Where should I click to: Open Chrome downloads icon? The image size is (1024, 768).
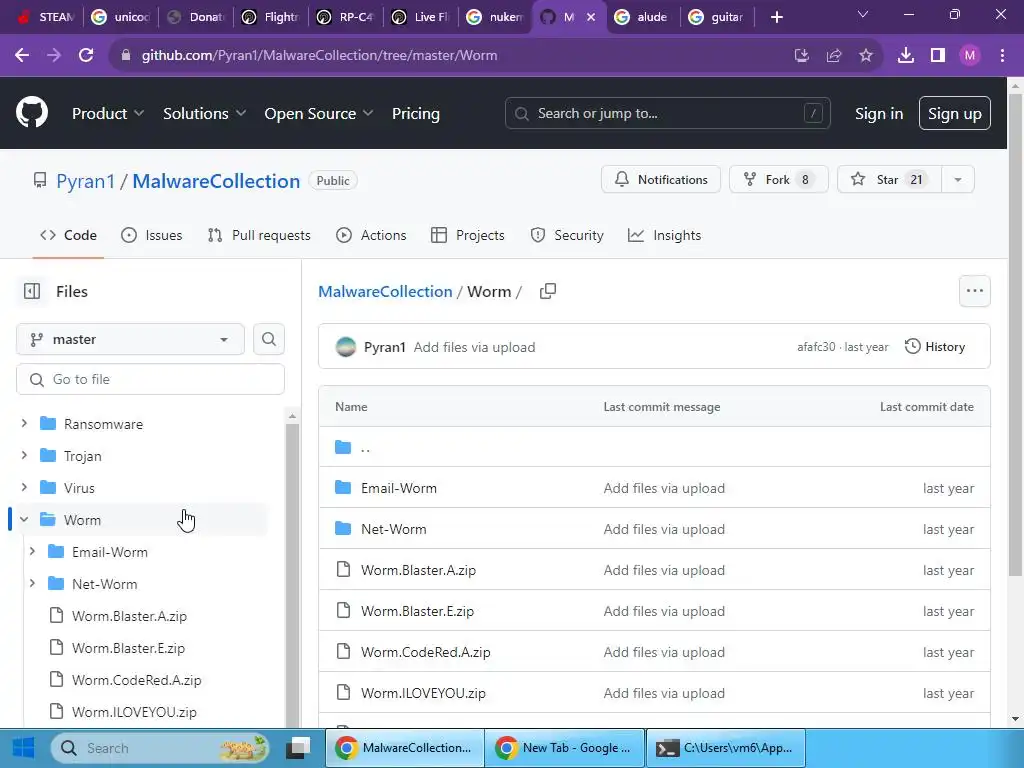[905, 56]
